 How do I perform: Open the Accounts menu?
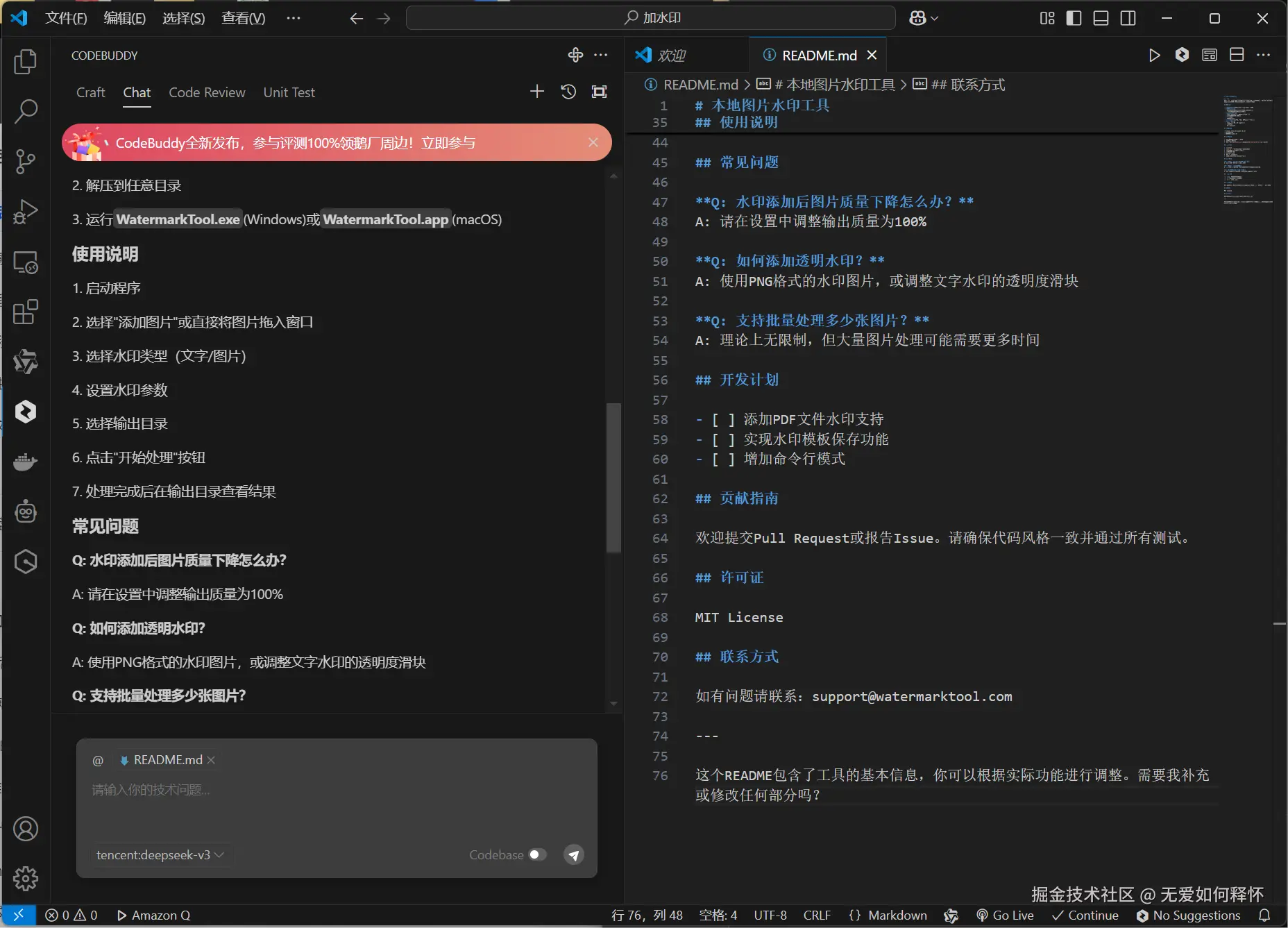point(26,829)
